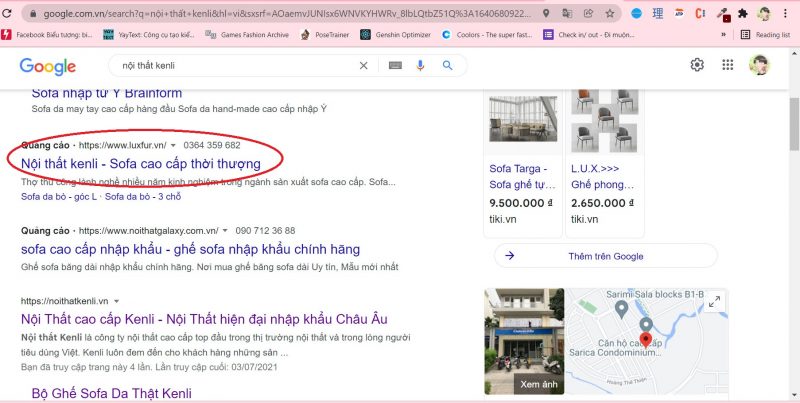Click Thêm trên Google button
This screenshot has height=403, width=800.
606,256
